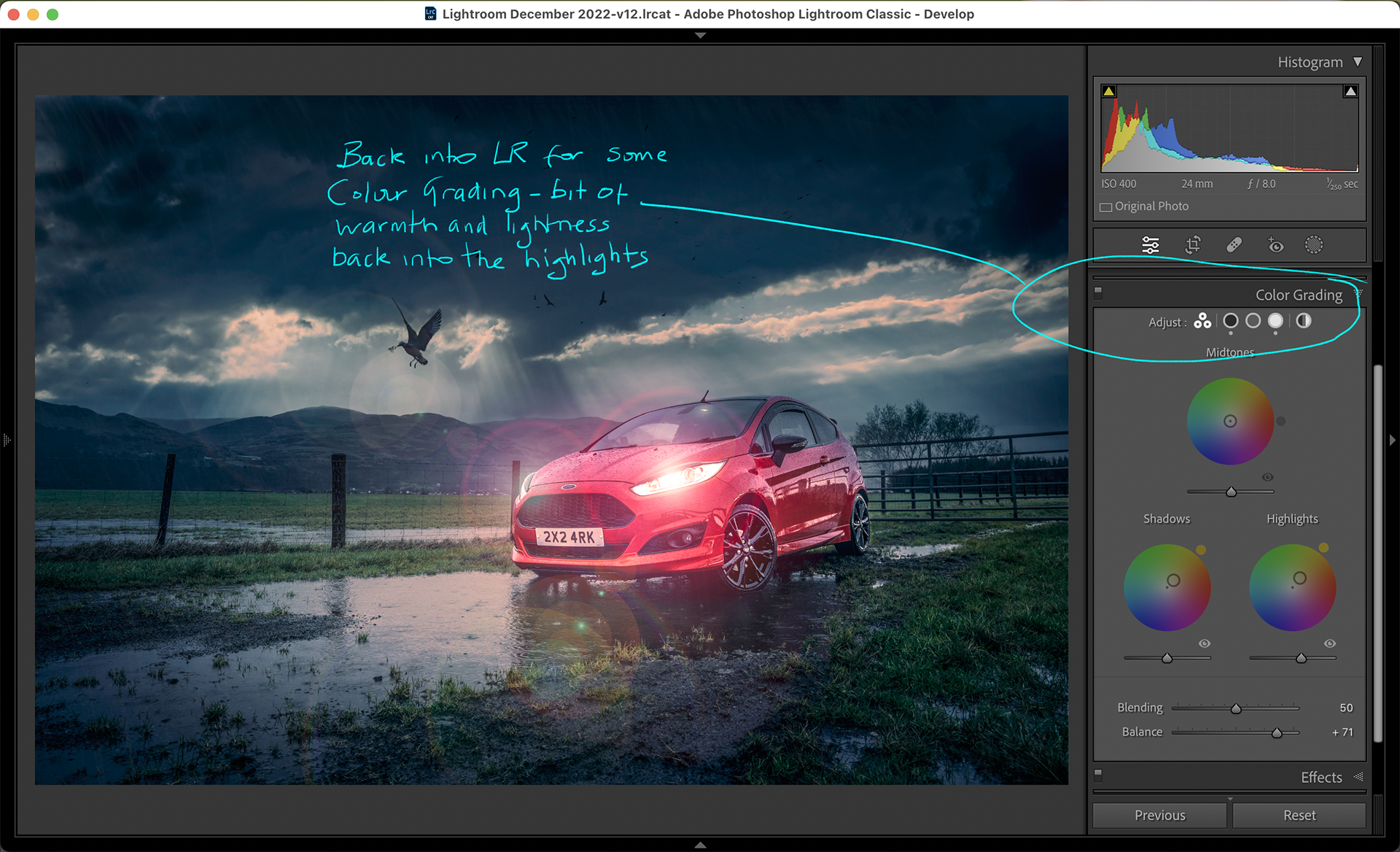Viewport: 1400px width, 852px height.
Task: Switch Adjust to Midtones wheel only
Action: (1253, 321)
